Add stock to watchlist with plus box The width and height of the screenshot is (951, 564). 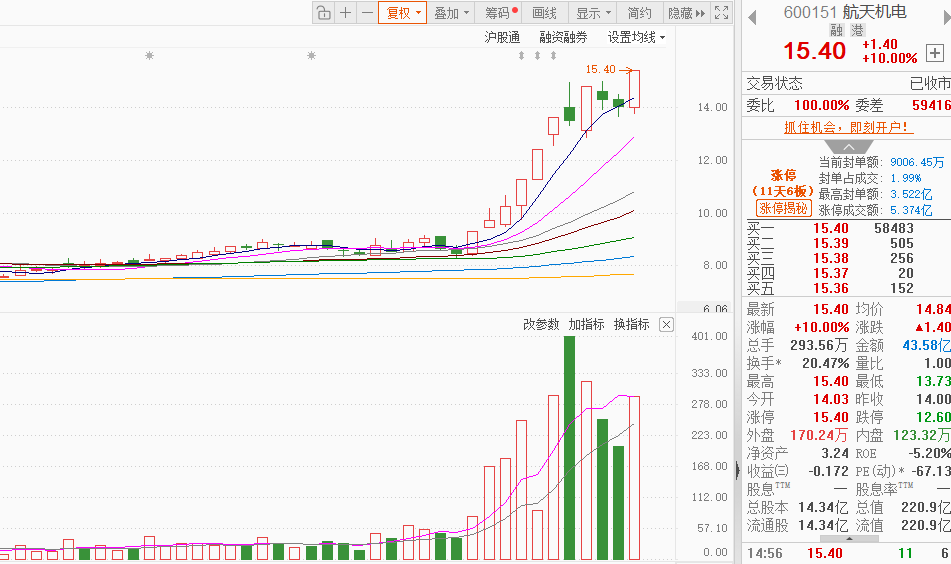[935, 53]
